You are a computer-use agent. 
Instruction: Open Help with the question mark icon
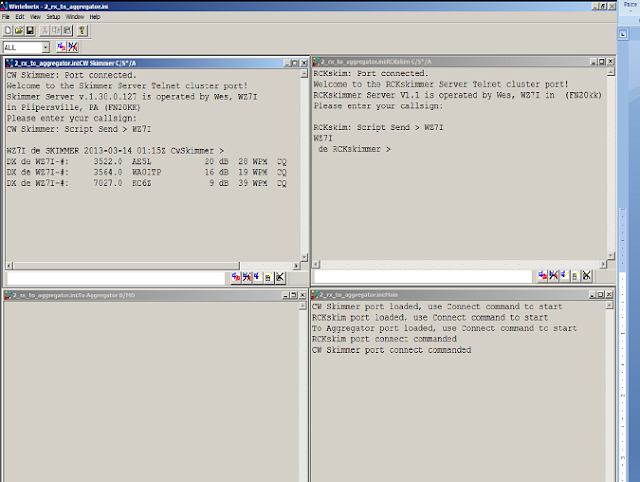82,31
